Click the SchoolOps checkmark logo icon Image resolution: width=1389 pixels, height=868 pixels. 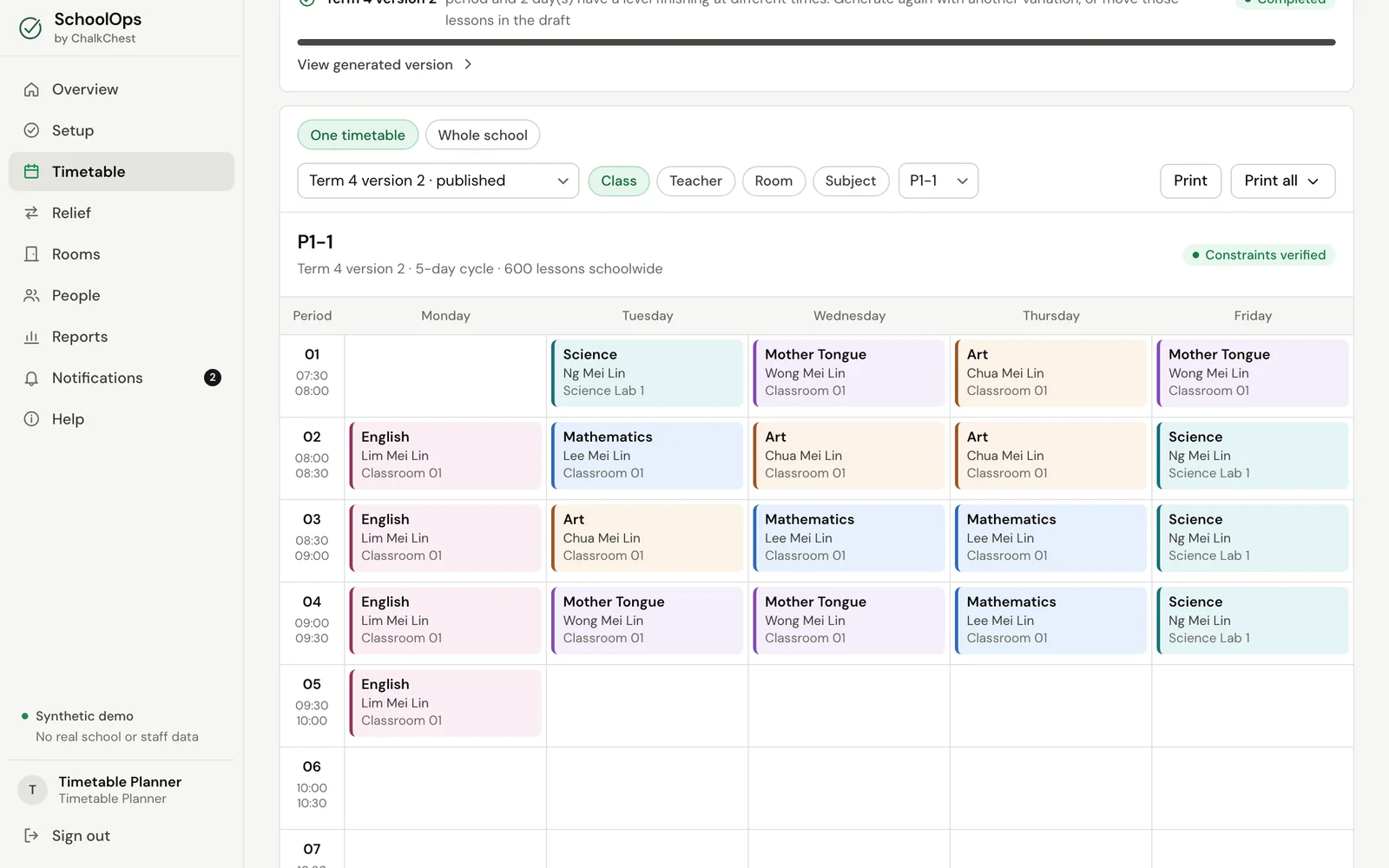point(30,28)
